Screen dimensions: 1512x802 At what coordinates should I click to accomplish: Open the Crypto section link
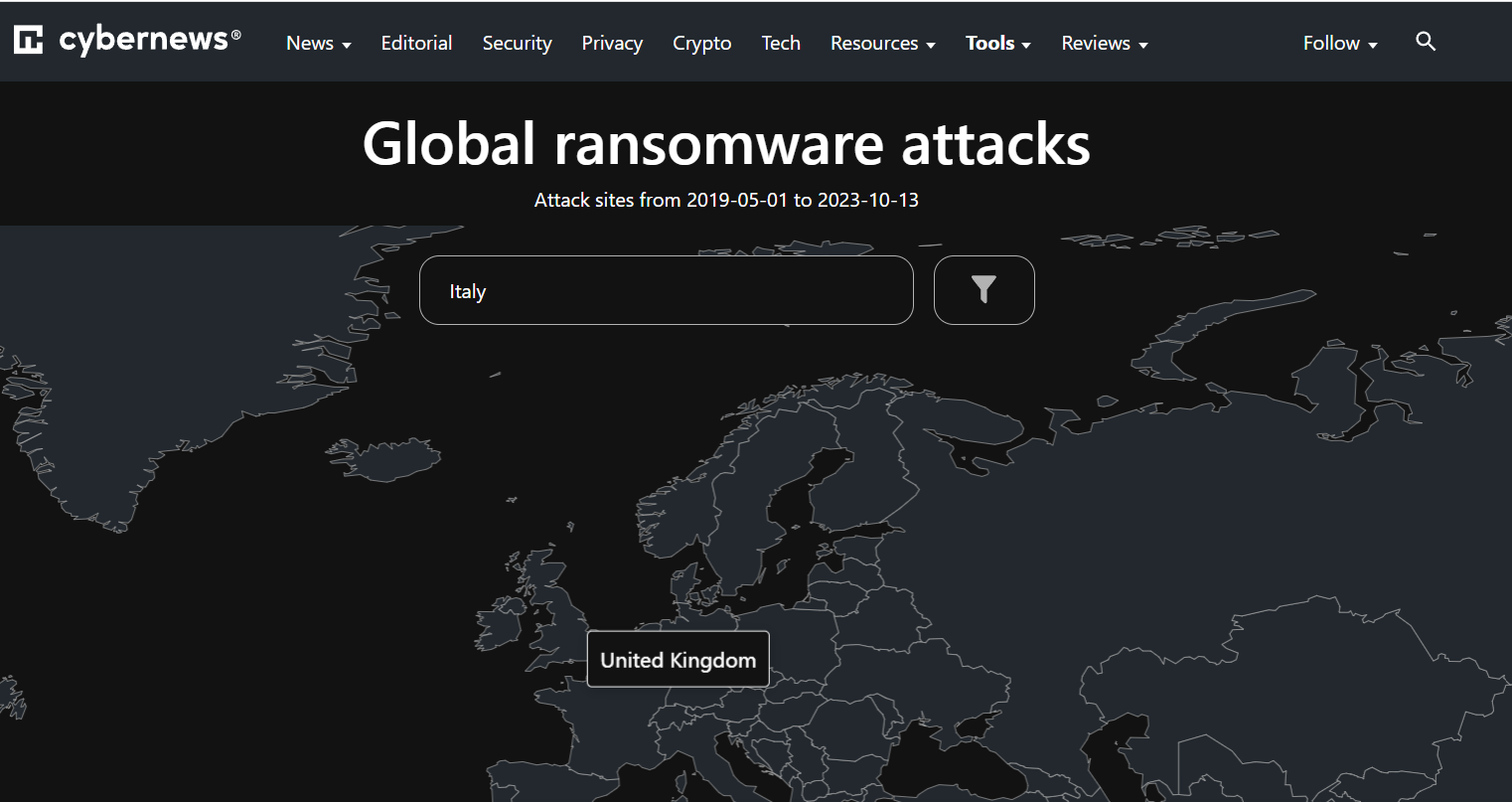(x=701, y=44)
